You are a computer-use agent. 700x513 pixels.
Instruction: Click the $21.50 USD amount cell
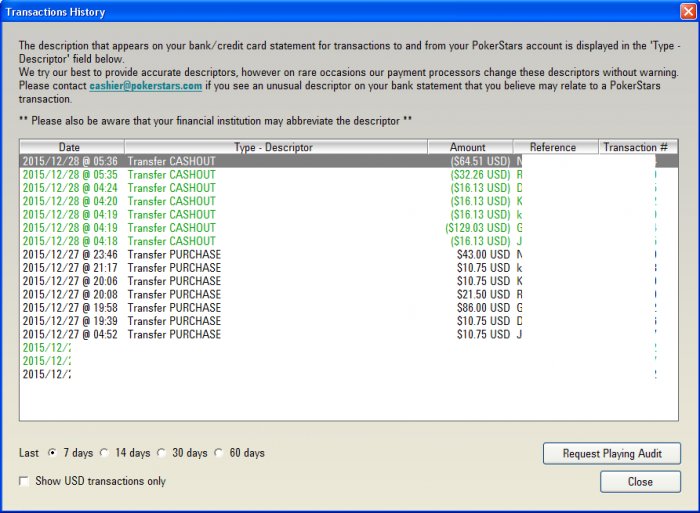pos(483,295)
